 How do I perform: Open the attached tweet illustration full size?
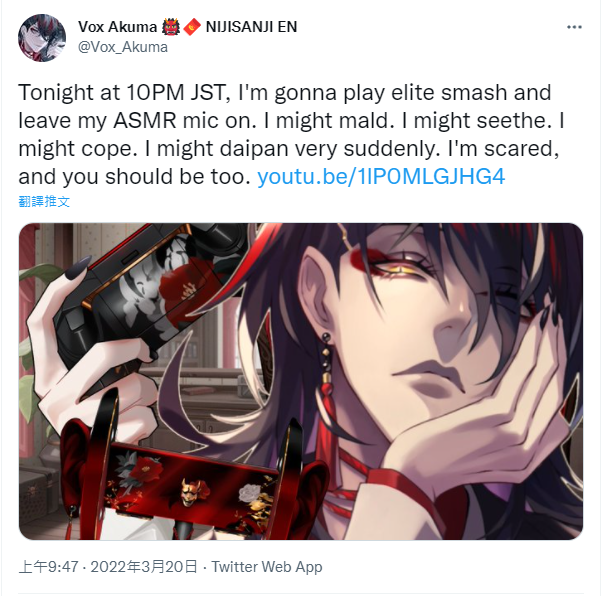301,381
